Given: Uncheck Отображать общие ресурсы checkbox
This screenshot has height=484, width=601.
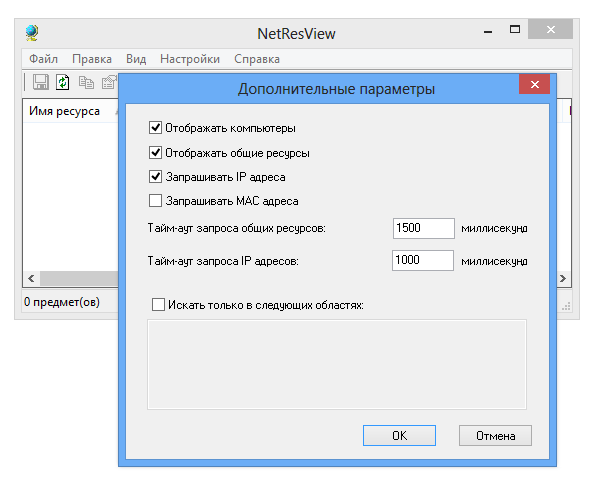Looking at the screenshot, I should coord(155,153).
